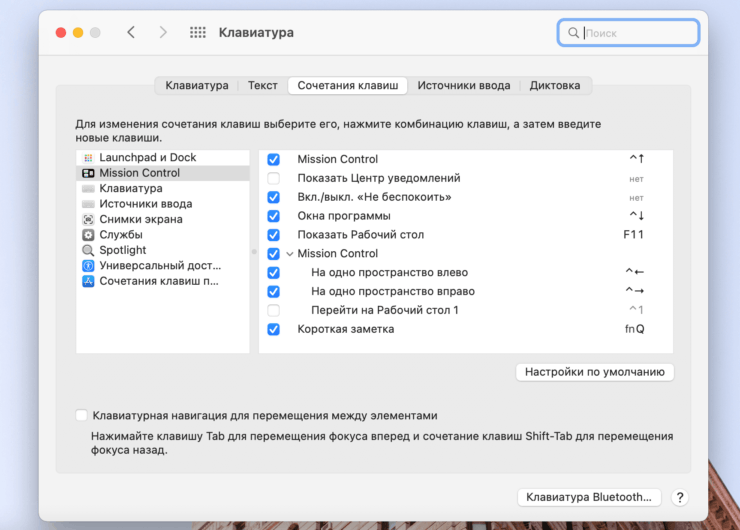Select the Службы category row
The height and width of the screenshot is (530, 740).
click(x=163, y=235)
